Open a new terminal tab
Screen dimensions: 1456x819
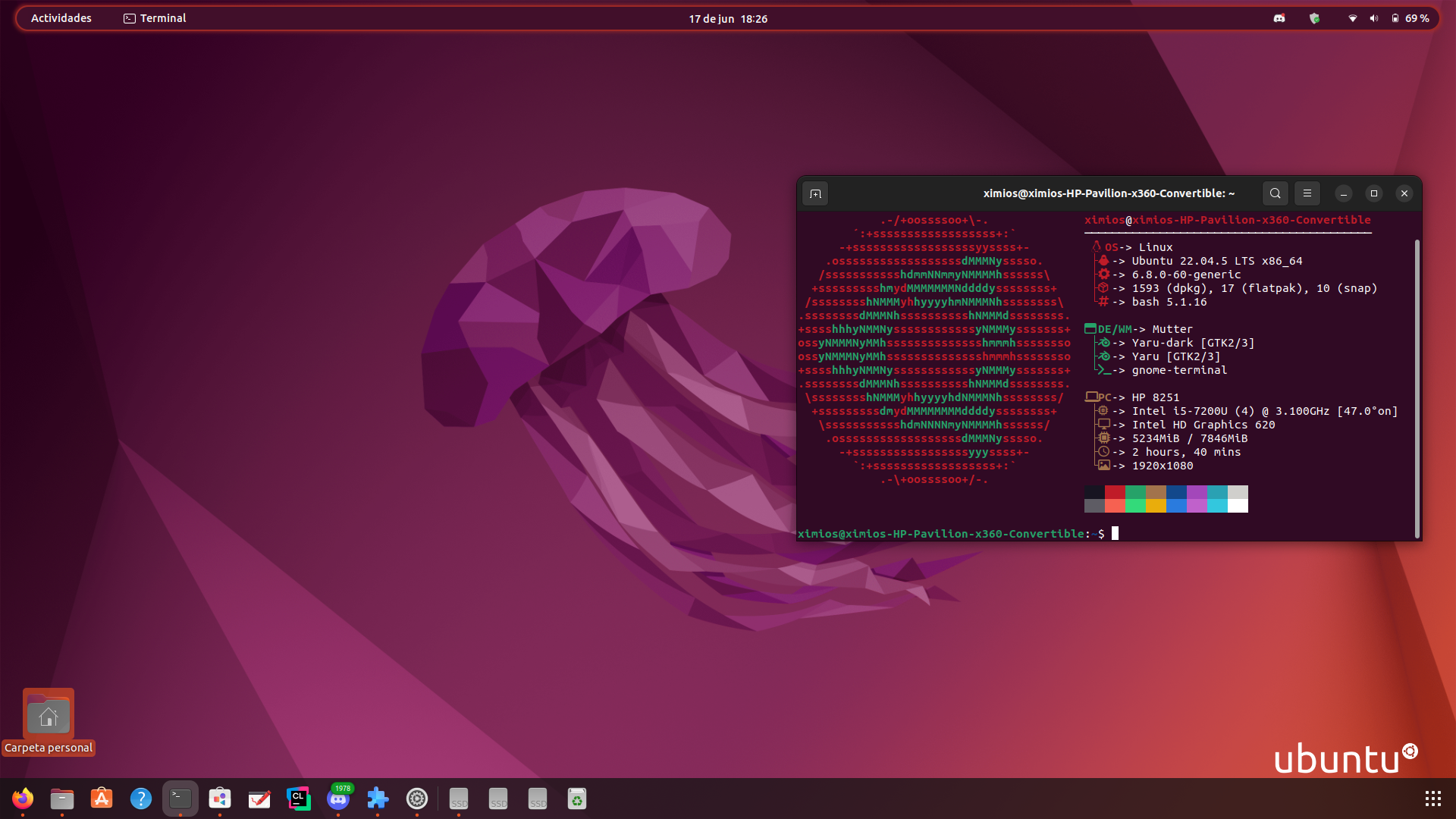point(815,193)
